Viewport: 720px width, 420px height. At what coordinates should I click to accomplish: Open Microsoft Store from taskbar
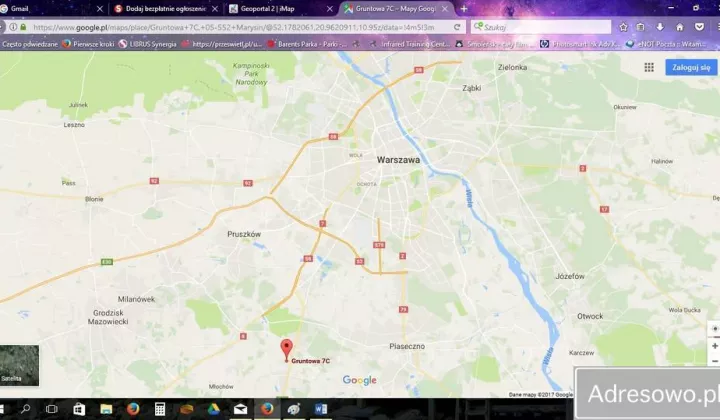pyautogui.click(x=79, y=409)
